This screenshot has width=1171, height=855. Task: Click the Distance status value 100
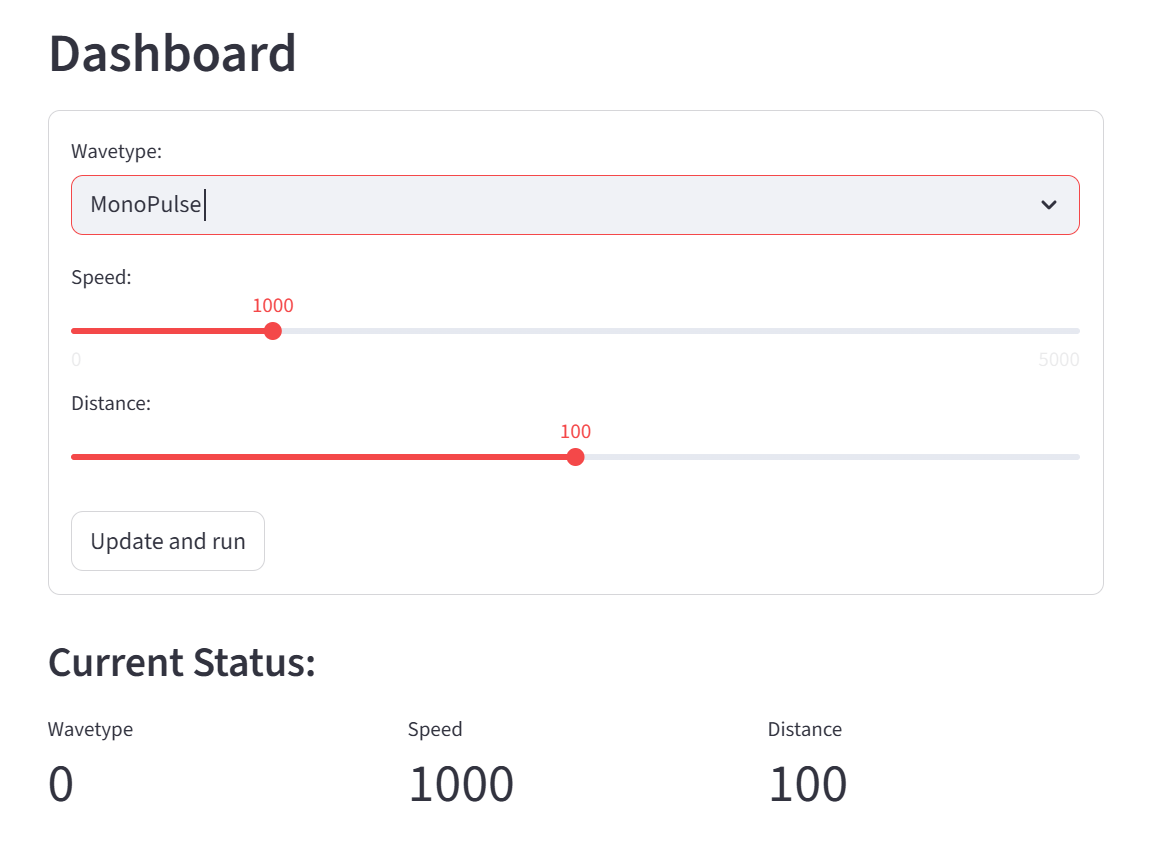(807, 784)
